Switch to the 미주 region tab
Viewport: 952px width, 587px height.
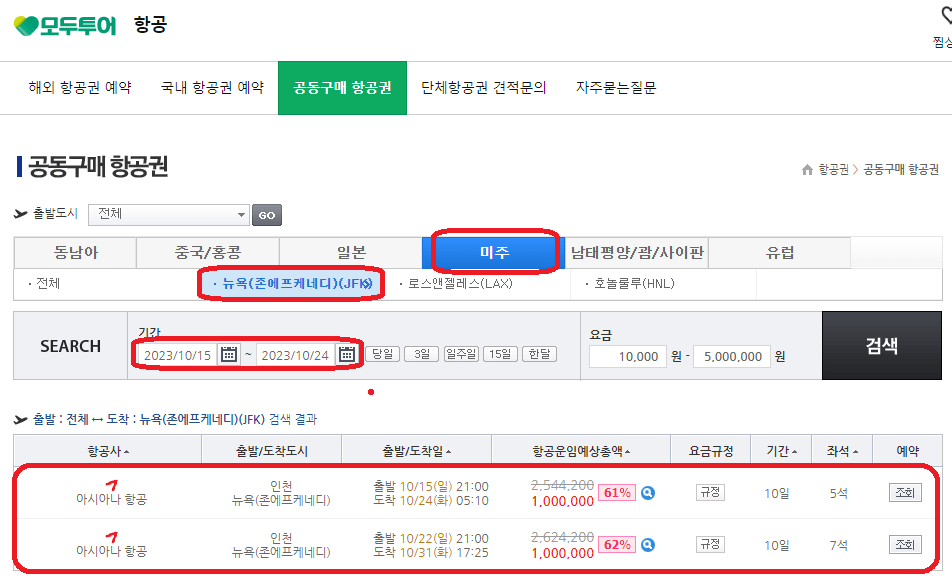[x=494, y=253]
